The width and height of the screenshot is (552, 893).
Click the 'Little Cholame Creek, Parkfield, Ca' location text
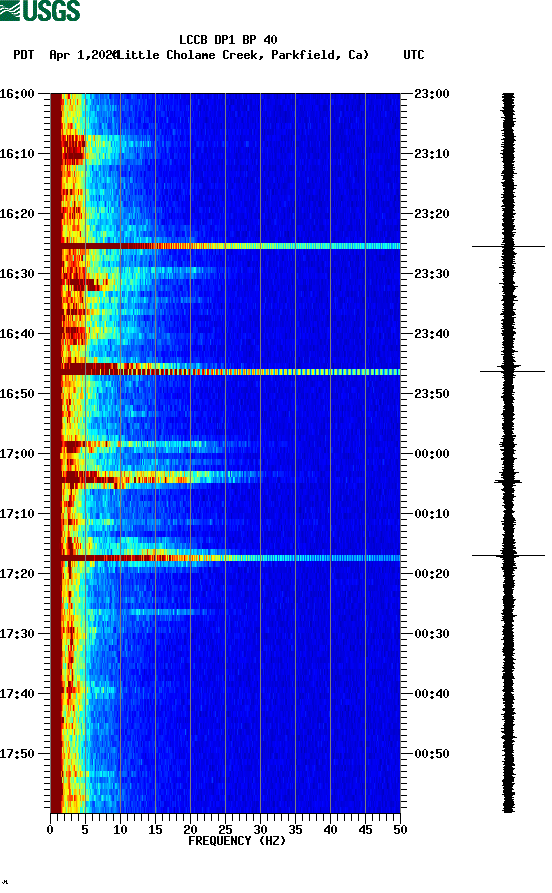tap(244, 55)
